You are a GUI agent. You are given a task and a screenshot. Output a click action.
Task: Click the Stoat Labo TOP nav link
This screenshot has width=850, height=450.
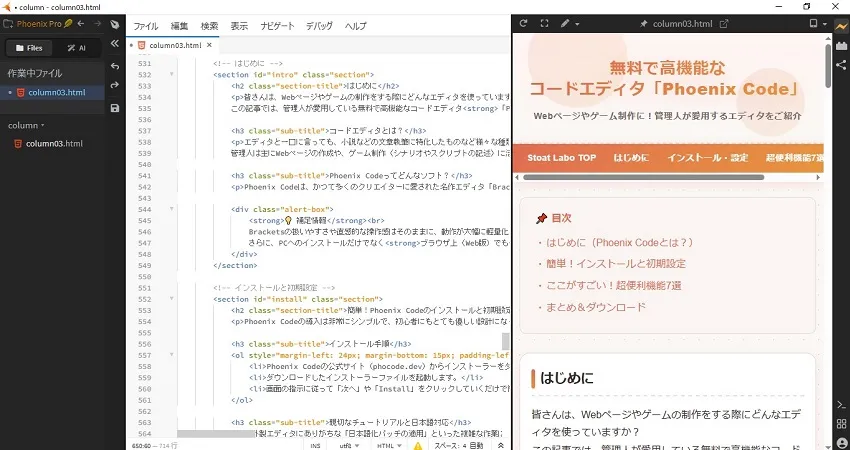tap(562, 158)
